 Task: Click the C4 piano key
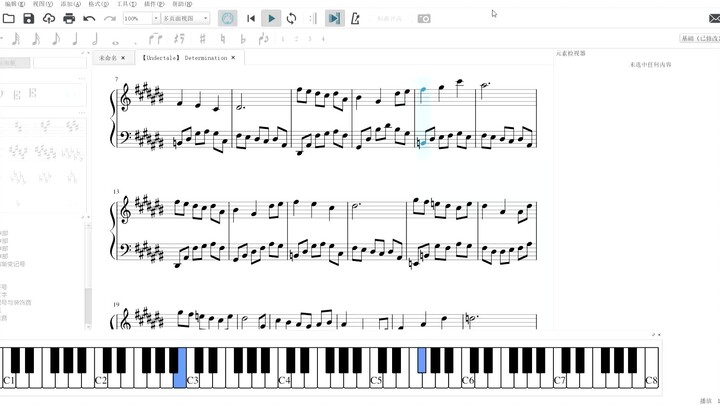pyautogui.click(x=284, y=379)
